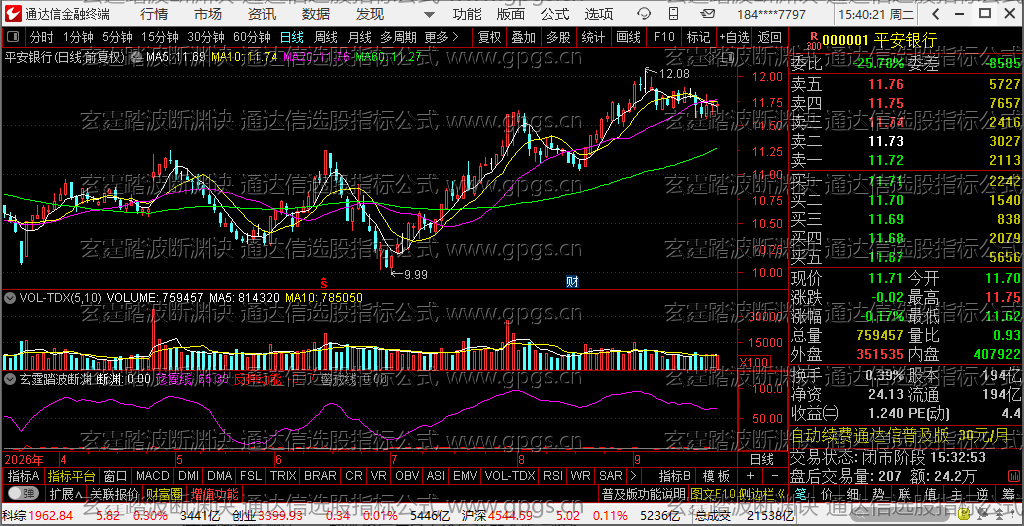The width and height of the screenshot is (1024, 526).
Task: Select the RSI indicator tab
Action: (x=552, y=476)
